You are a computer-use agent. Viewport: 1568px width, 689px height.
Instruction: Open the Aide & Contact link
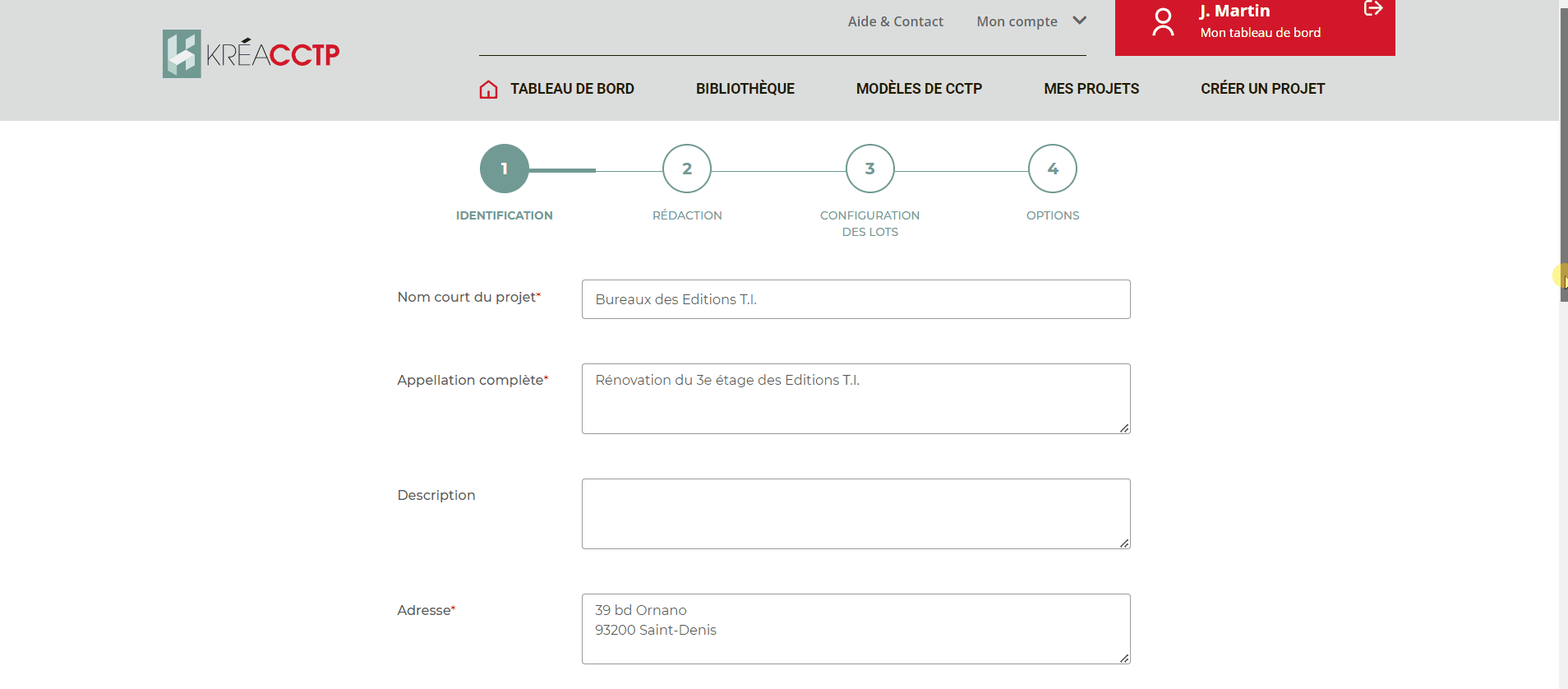(x=895, y=21)
